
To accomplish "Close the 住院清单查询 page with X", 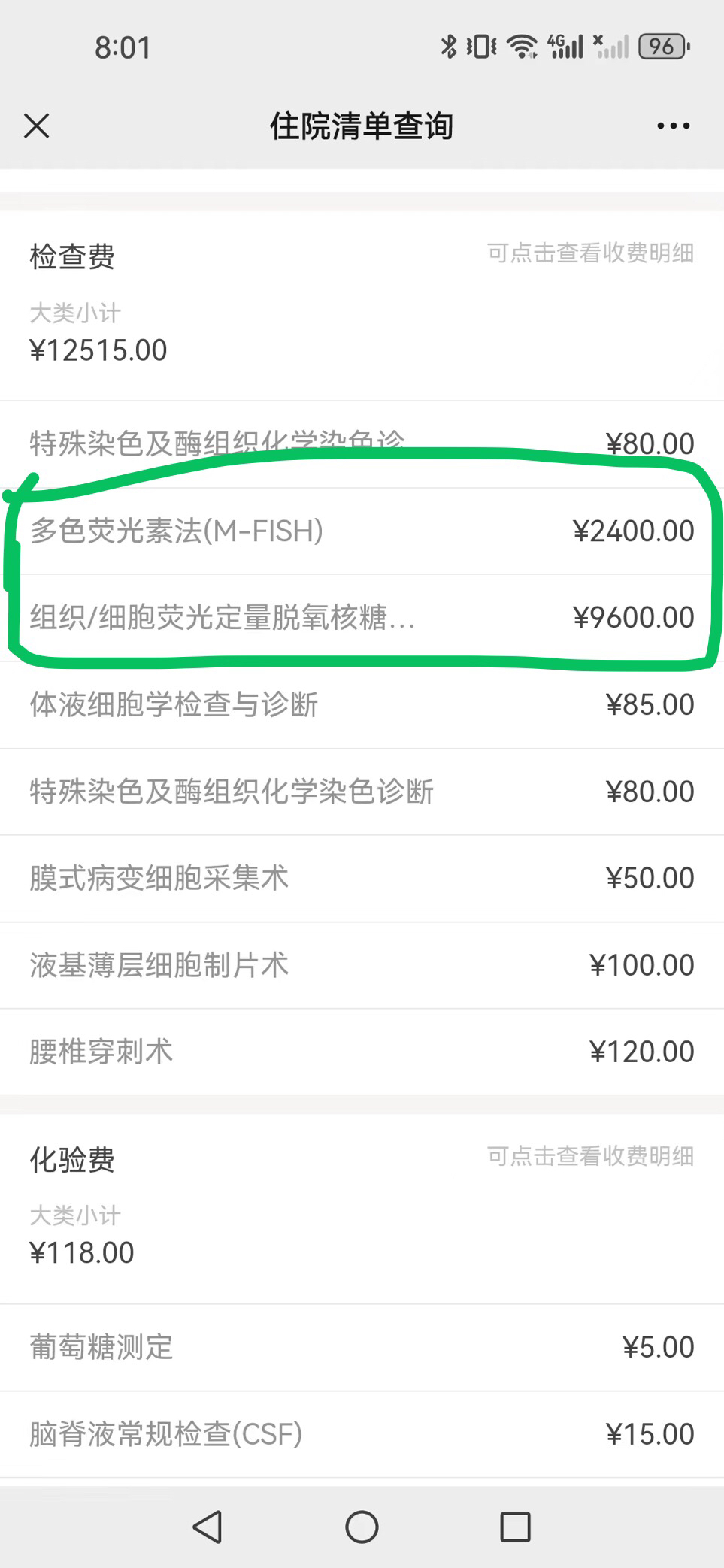I will point(36,126).
